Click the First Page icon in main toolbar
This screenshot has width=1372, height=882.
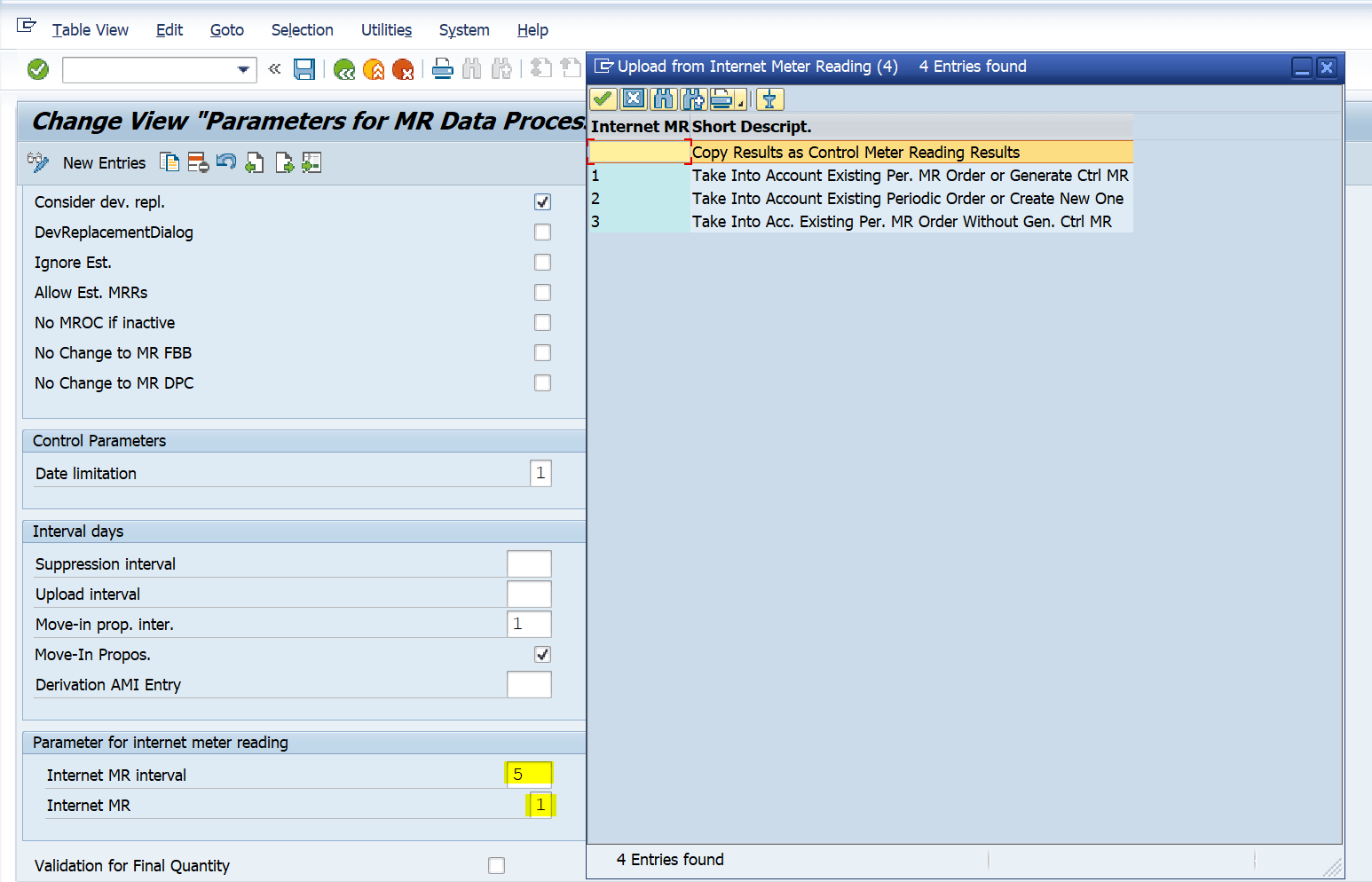pos(541,68)
